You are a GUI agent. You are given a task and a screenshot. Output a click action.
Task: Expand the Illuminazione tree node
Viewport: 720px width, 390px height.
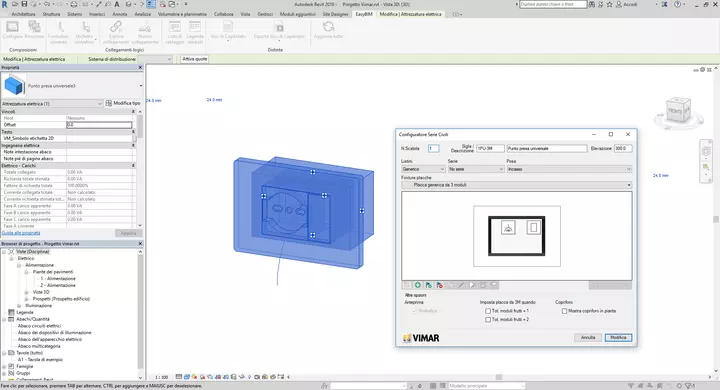point(19,305)
